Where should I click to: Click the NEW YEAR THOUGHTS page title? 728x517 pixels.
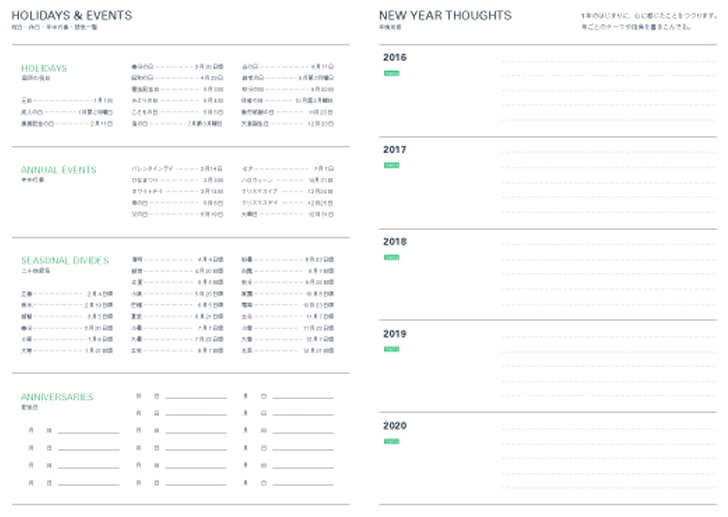445,16
